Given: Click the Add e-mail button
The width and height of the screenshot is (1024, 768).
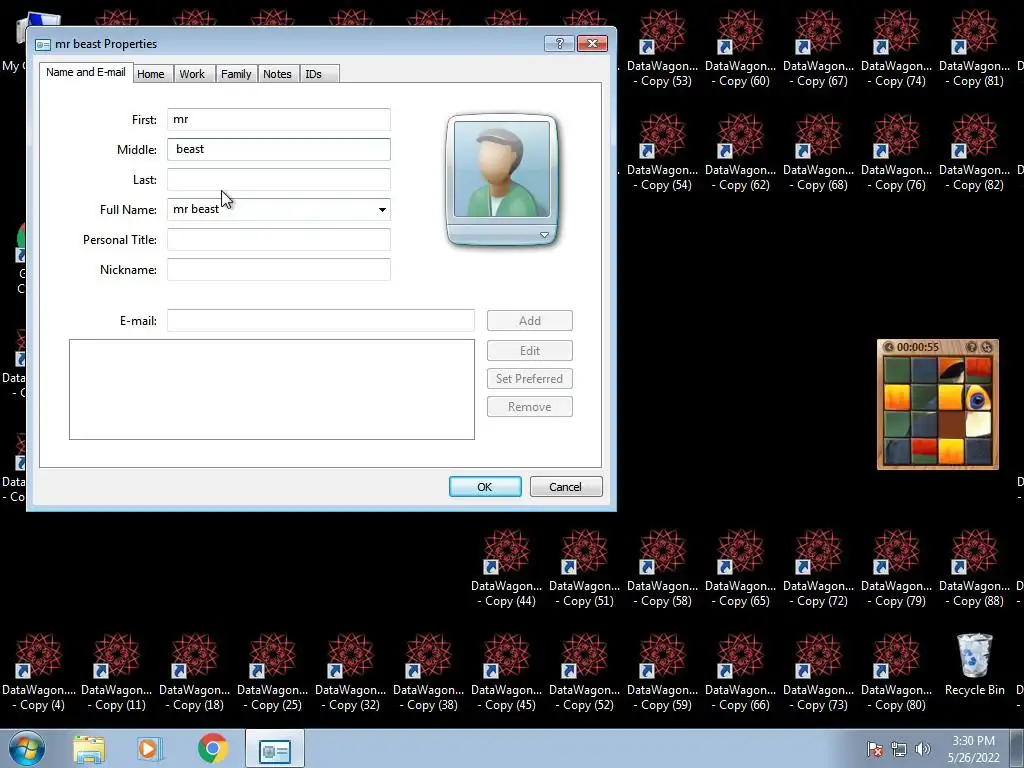Looking at the screenshot, I should 530,321.
